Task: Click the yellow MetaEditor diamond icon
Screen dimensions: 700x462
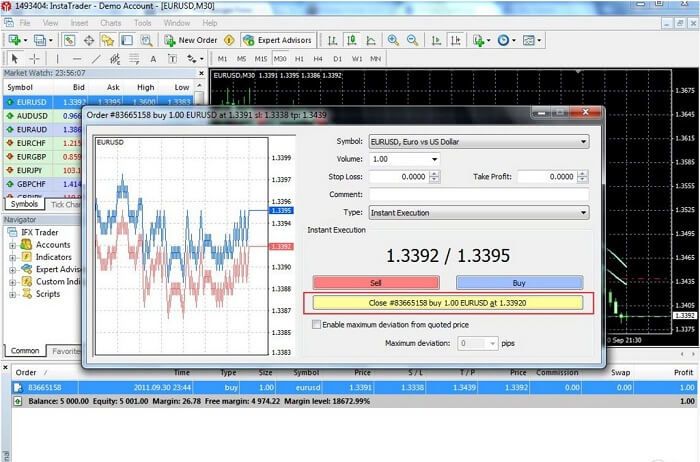Action: click(x=229, y=40)
